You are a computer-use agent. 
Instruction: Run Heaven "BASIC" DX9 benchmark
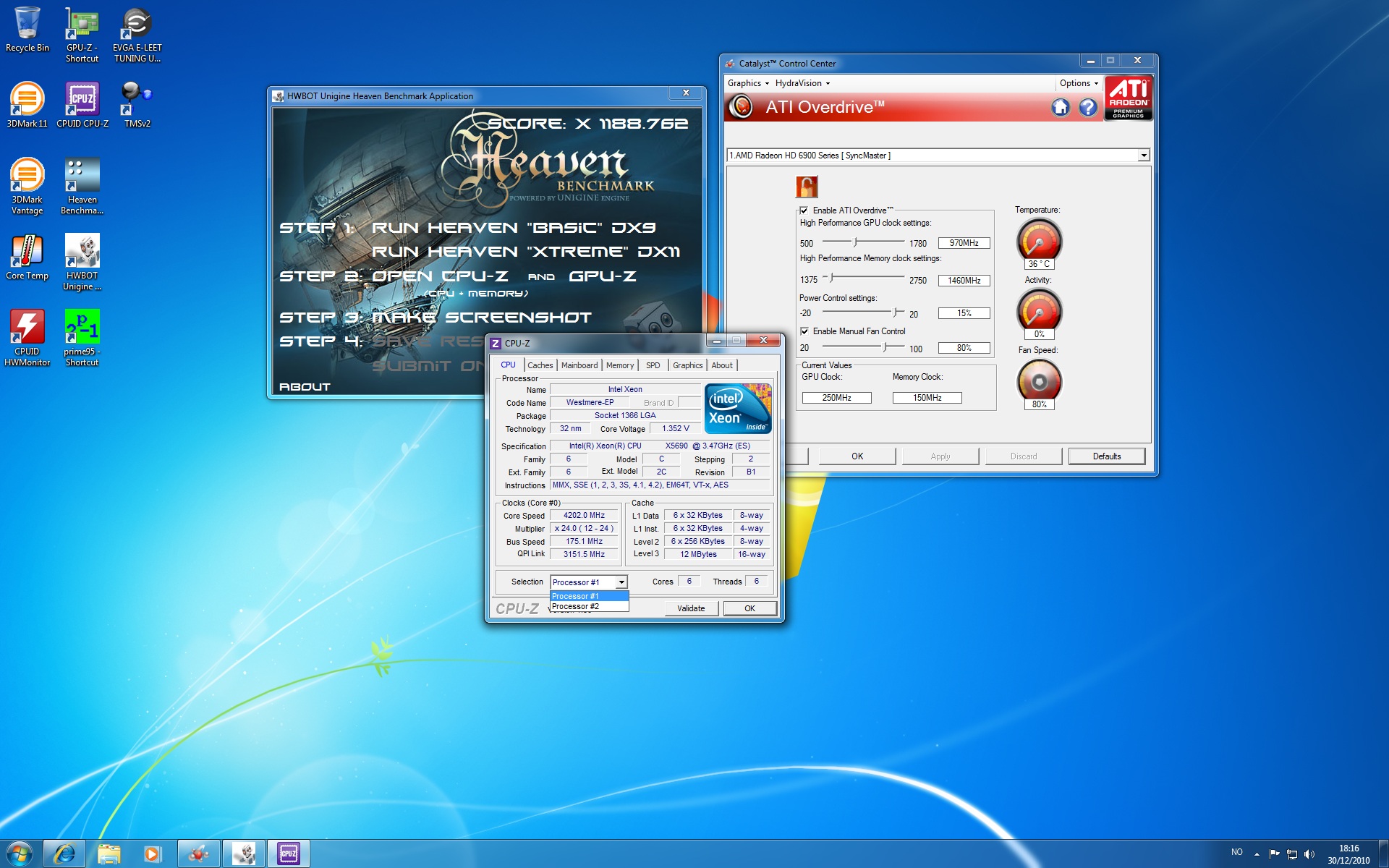pos(514,228)
